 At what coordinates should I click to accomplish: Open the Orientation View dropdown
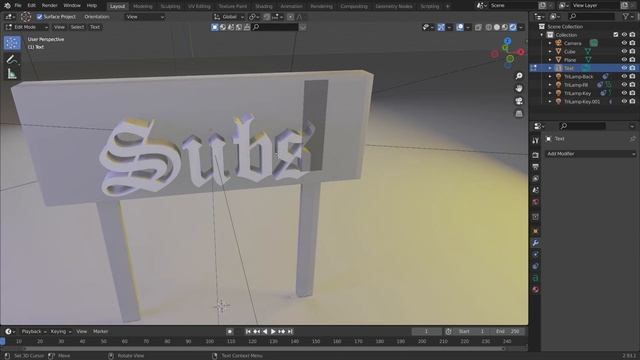coord(144,17)
